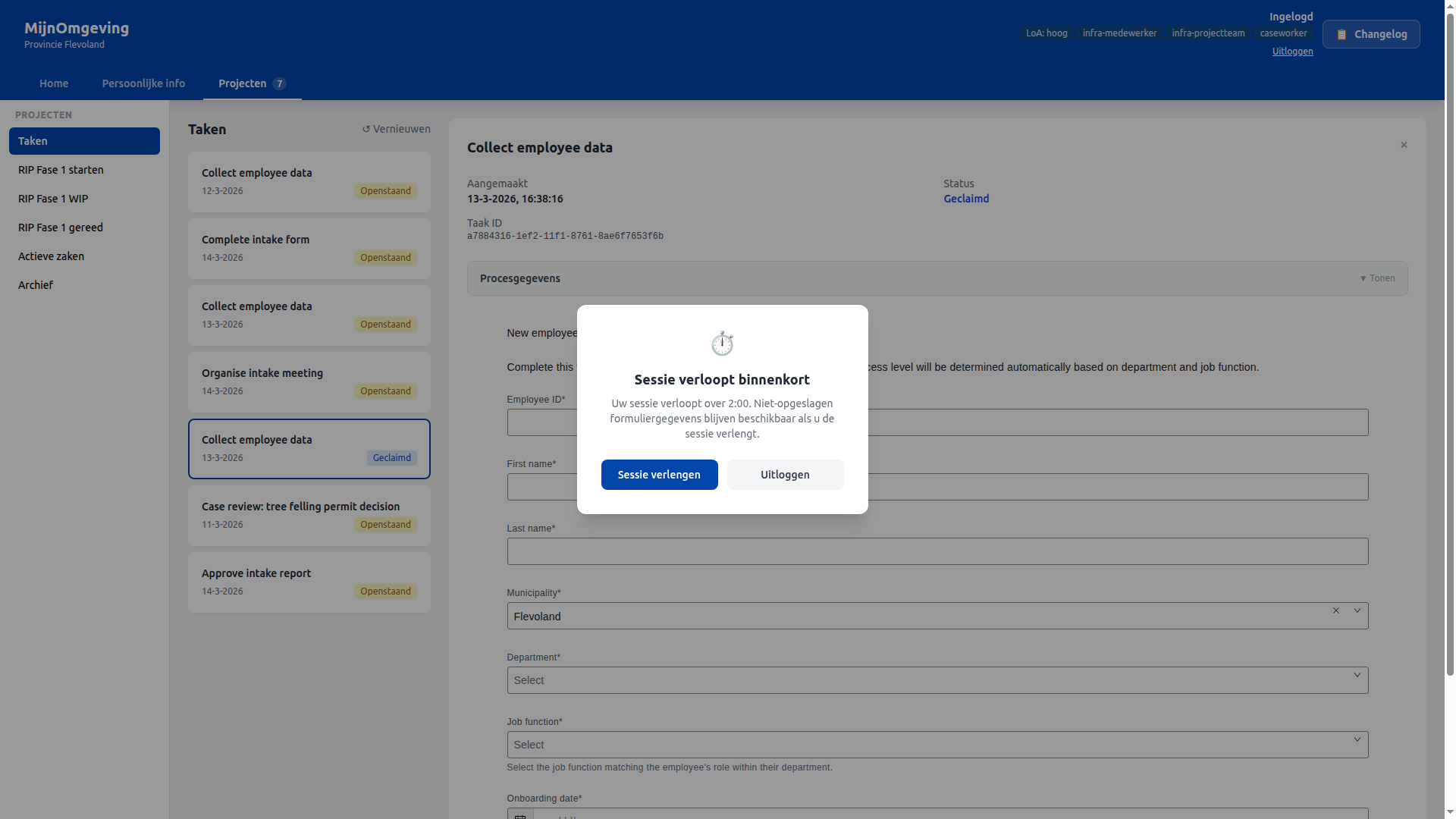This screenshot has width=1456, height=819.
Task: Clear the Flevoland municipality selection with the X
Action: 1335,610
